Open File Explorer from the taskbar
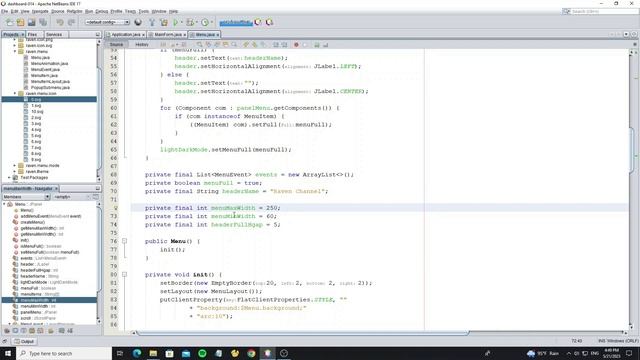Viewport: 640px width, 360px height. 153,353
